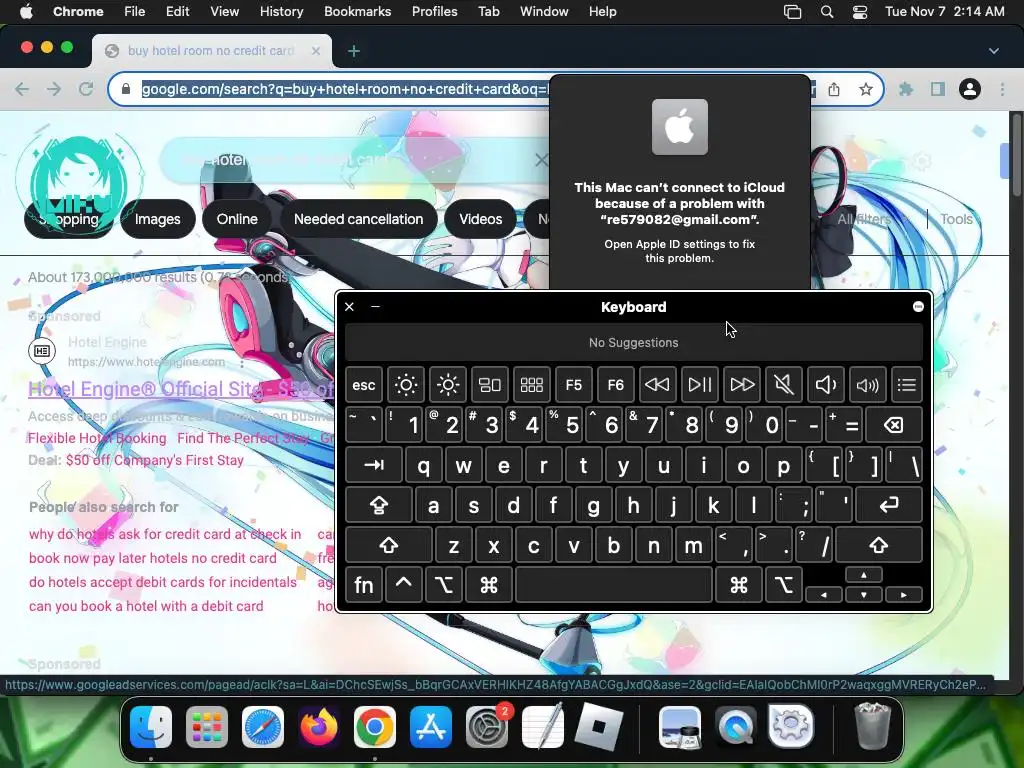Mute sound using keyboard mute key
The image size is (1024, 768).
click(783, 385)
